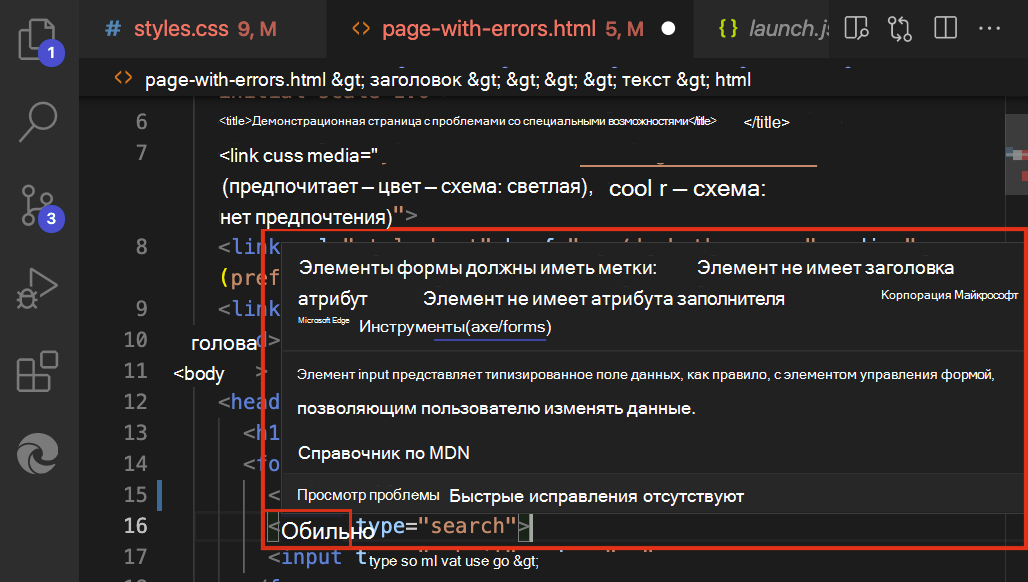Open the search editor preview icon

(856, 29)
